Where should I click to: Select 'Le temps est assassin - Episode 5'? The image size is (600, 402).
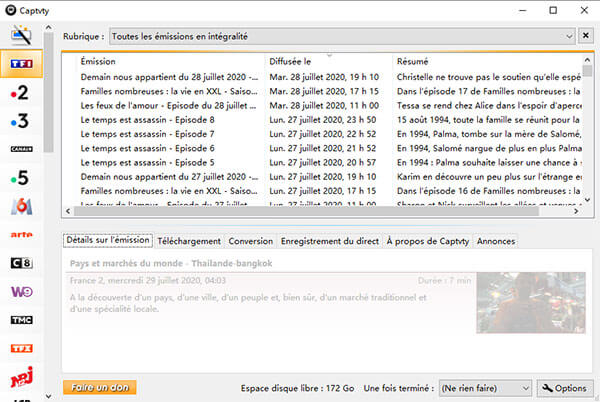pyautogui.click(x=147, y=163)
